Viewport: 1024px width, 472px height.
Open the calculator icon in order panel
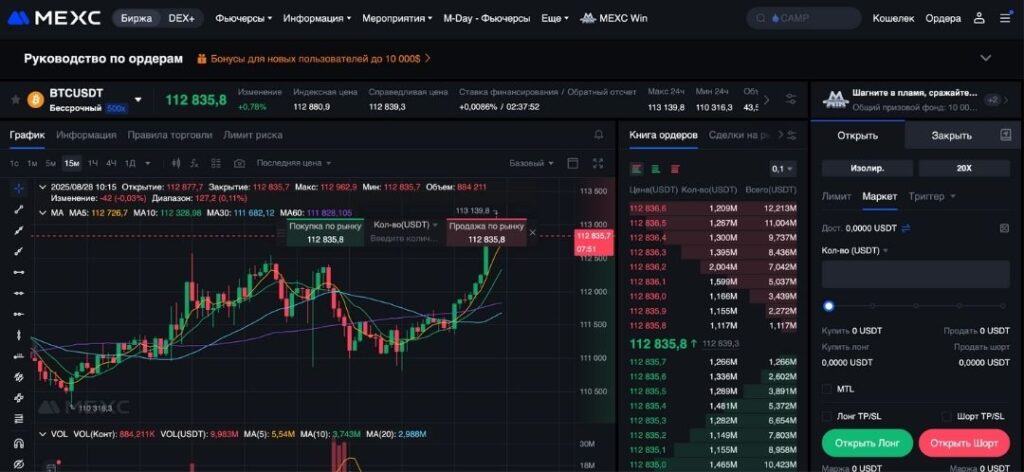pos(1005,228)
